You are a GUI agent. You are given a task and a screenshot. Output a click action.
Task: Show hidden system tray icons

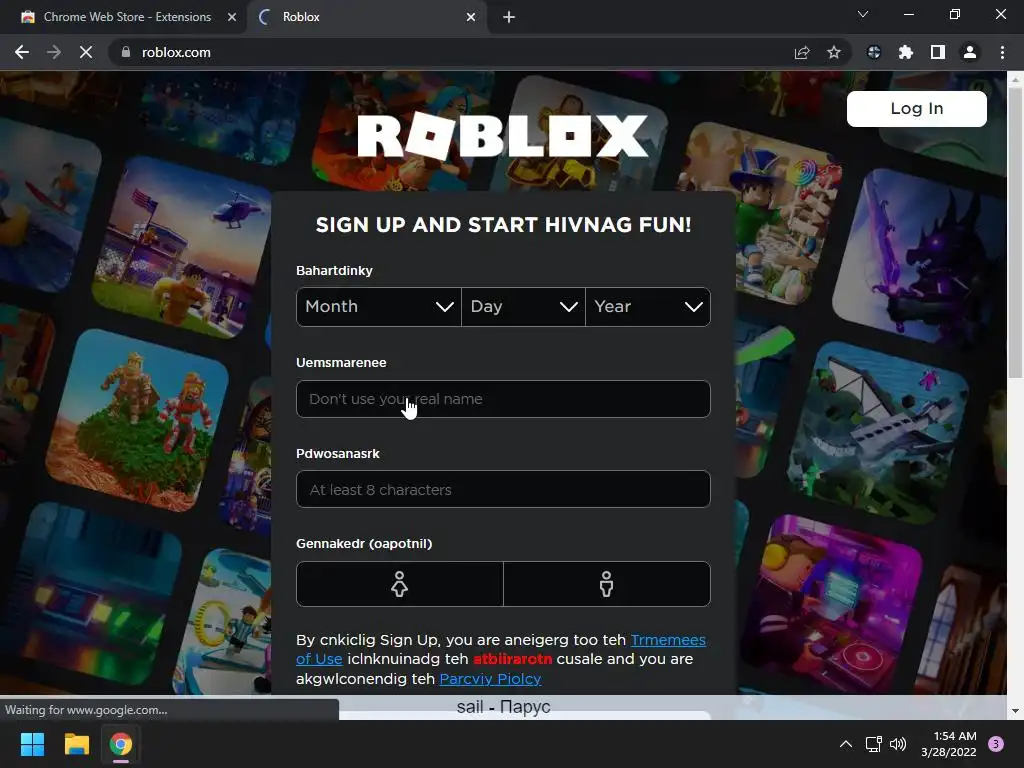846,744
